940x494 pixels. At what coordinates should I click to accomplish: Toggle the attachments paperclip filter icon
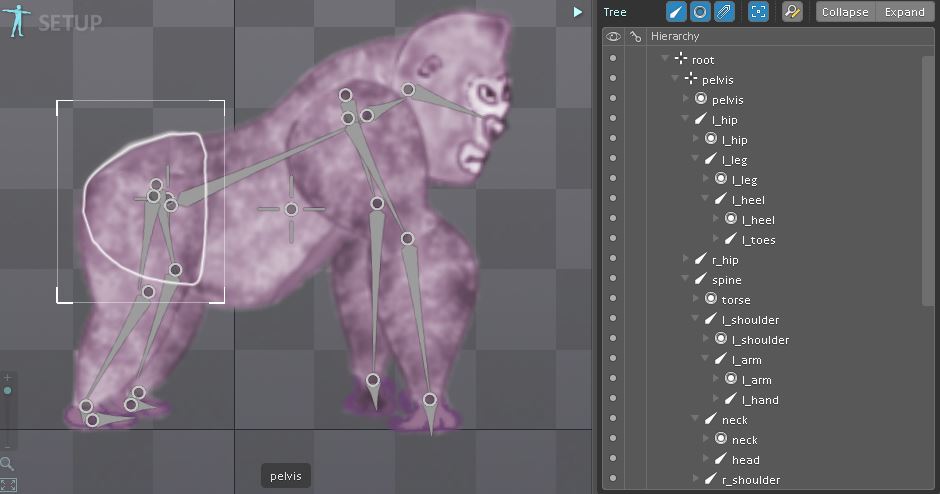pos(724,12)
